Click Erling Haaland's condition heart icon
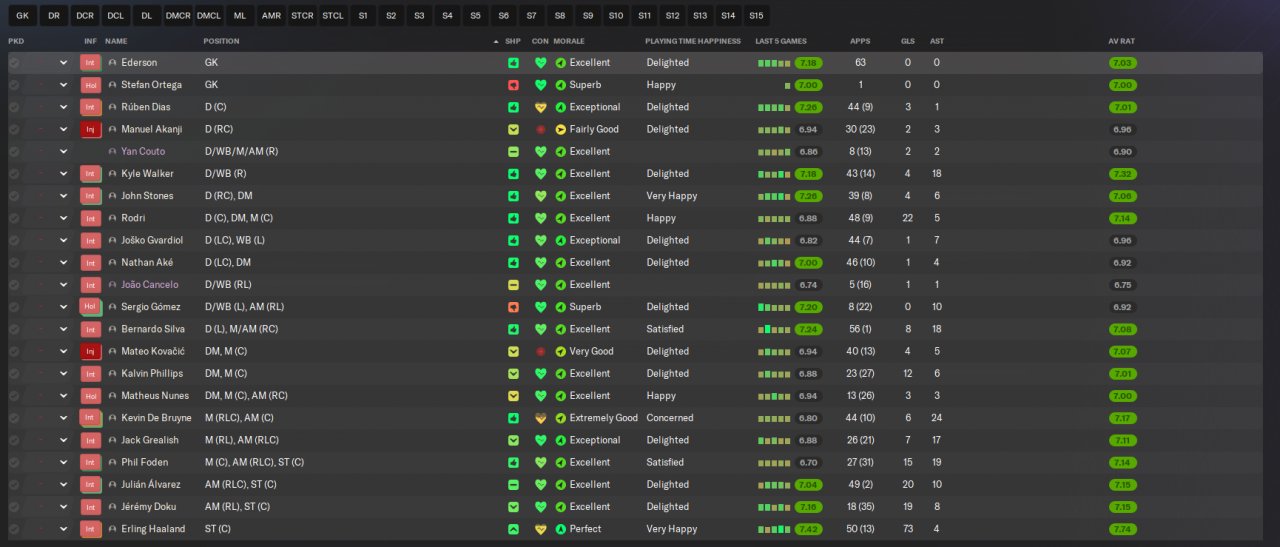 (x=541, y=529)
